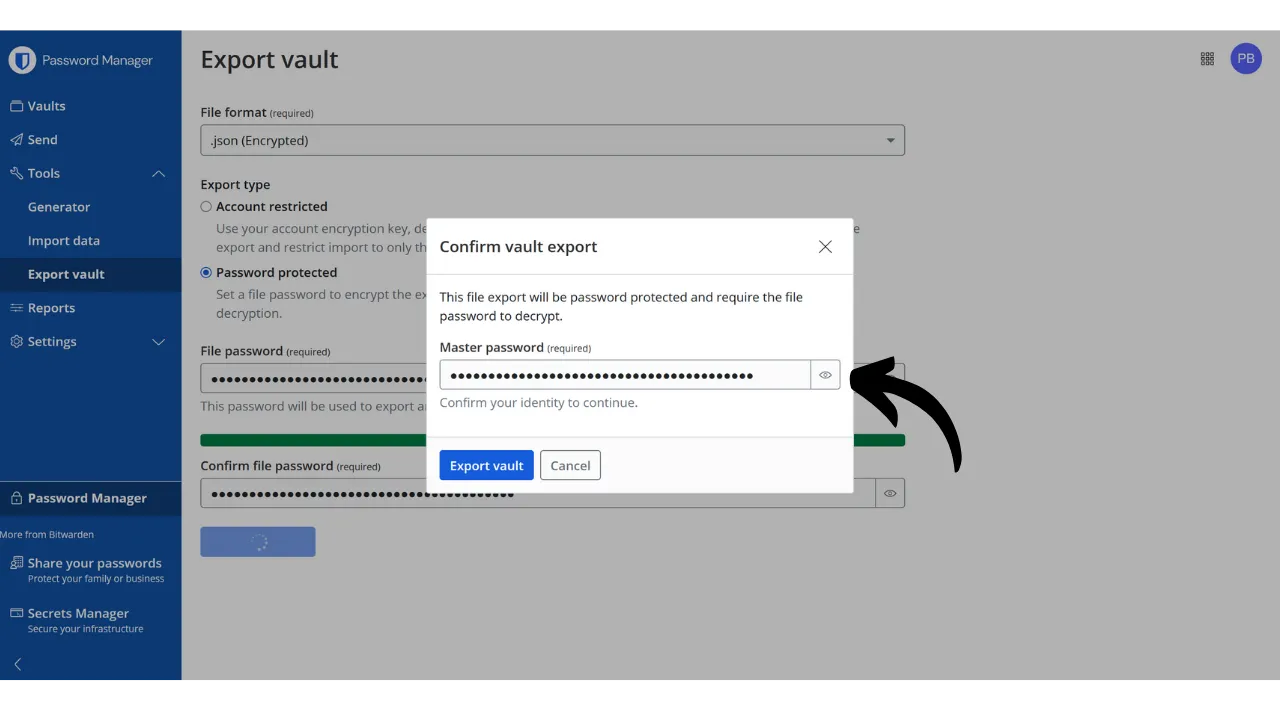Collapse the Tools section chevron

(158, 174)
